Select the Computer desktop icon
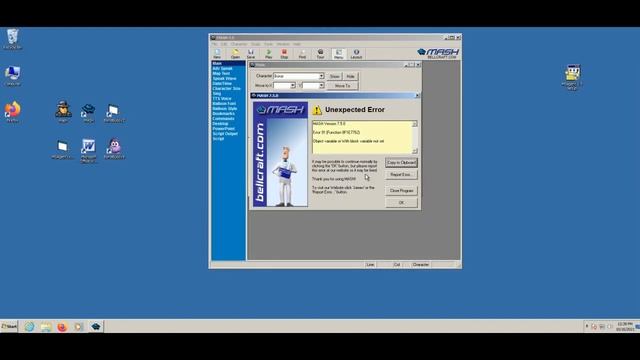Viewport: 640px width, 360px height. point(13,76)
